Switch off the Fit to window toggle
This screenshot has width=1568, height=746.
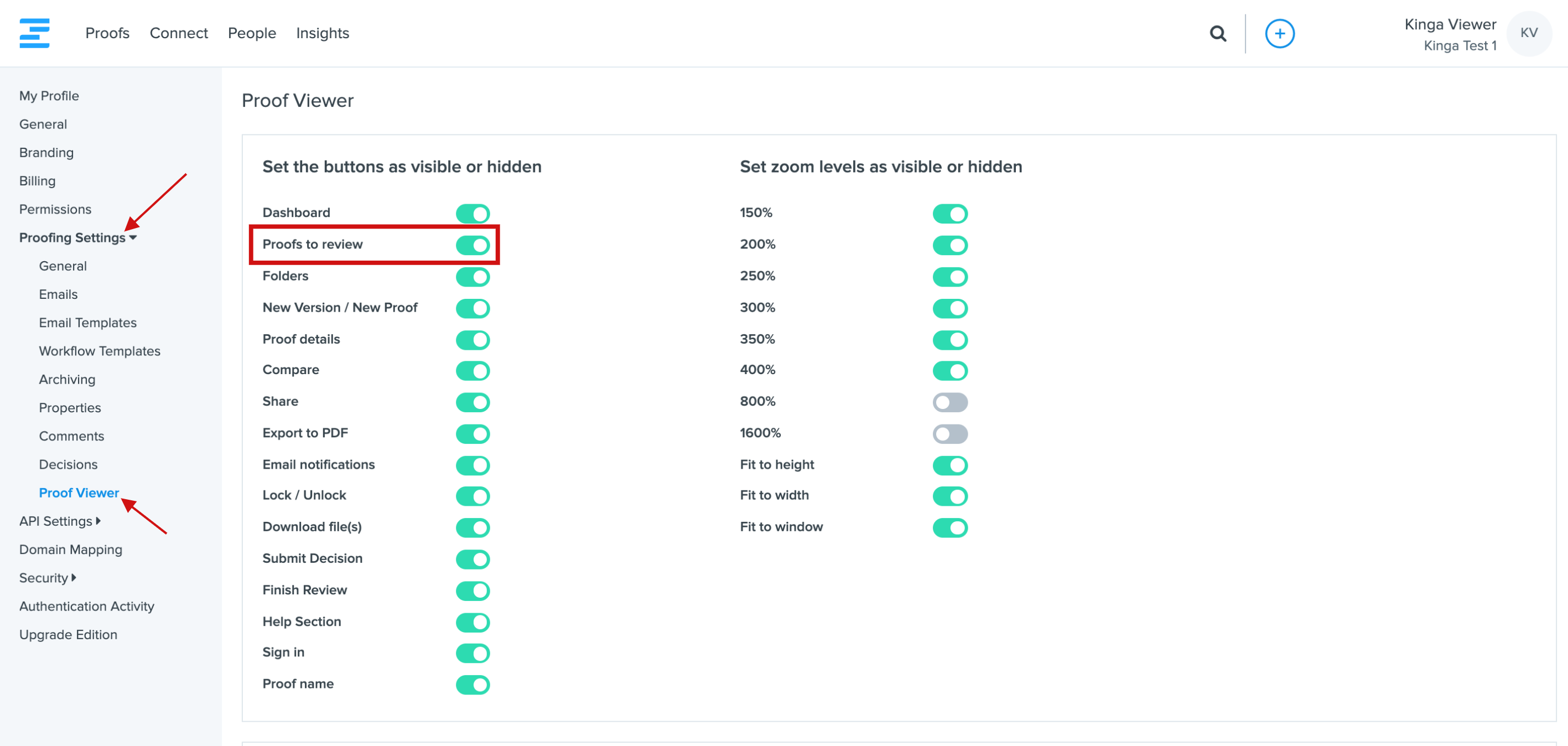[x=949, y=527]
